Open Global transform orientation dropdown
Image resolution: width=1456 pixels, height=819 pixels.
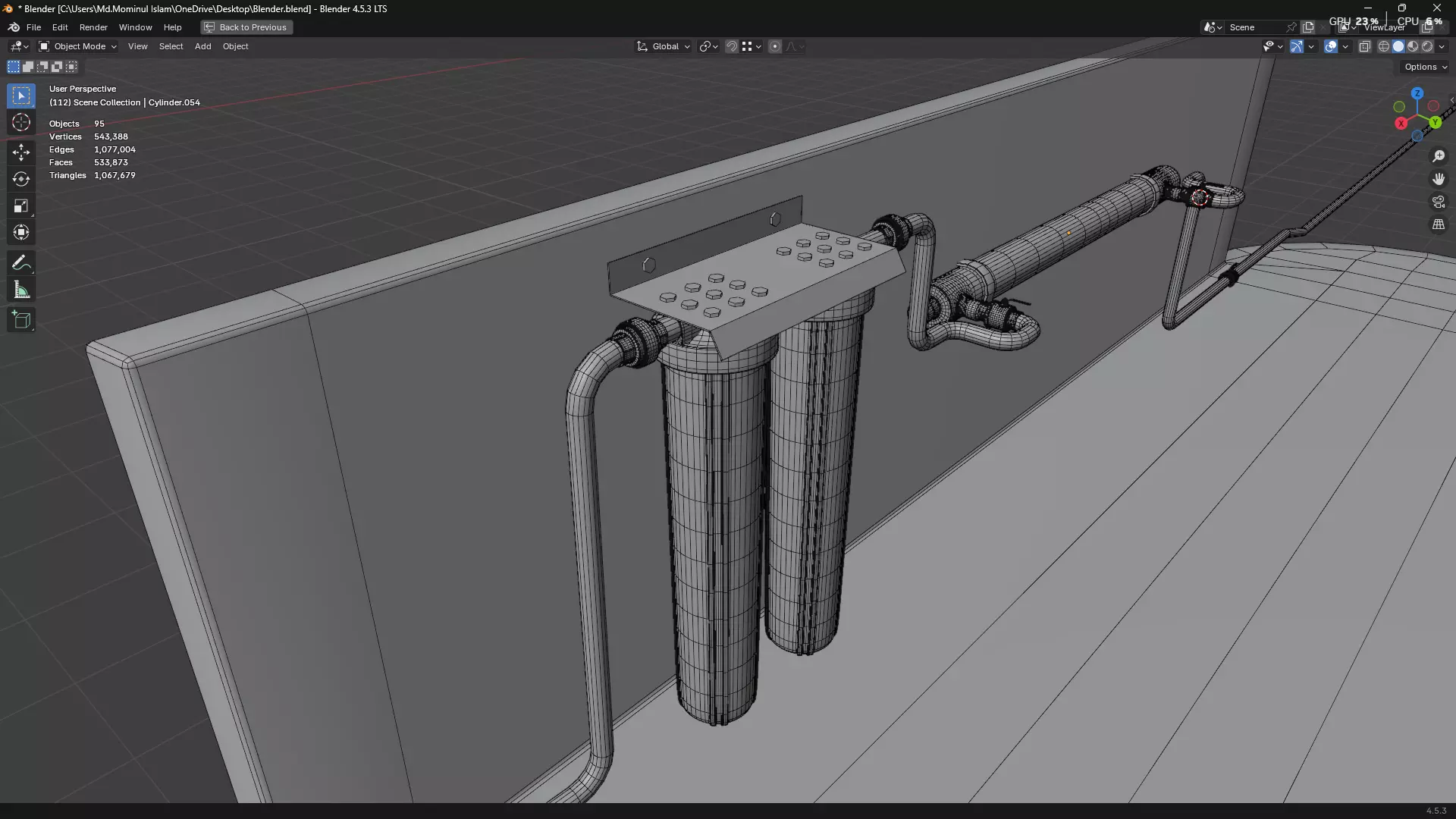pyautogui.click(x=664, y=46)
